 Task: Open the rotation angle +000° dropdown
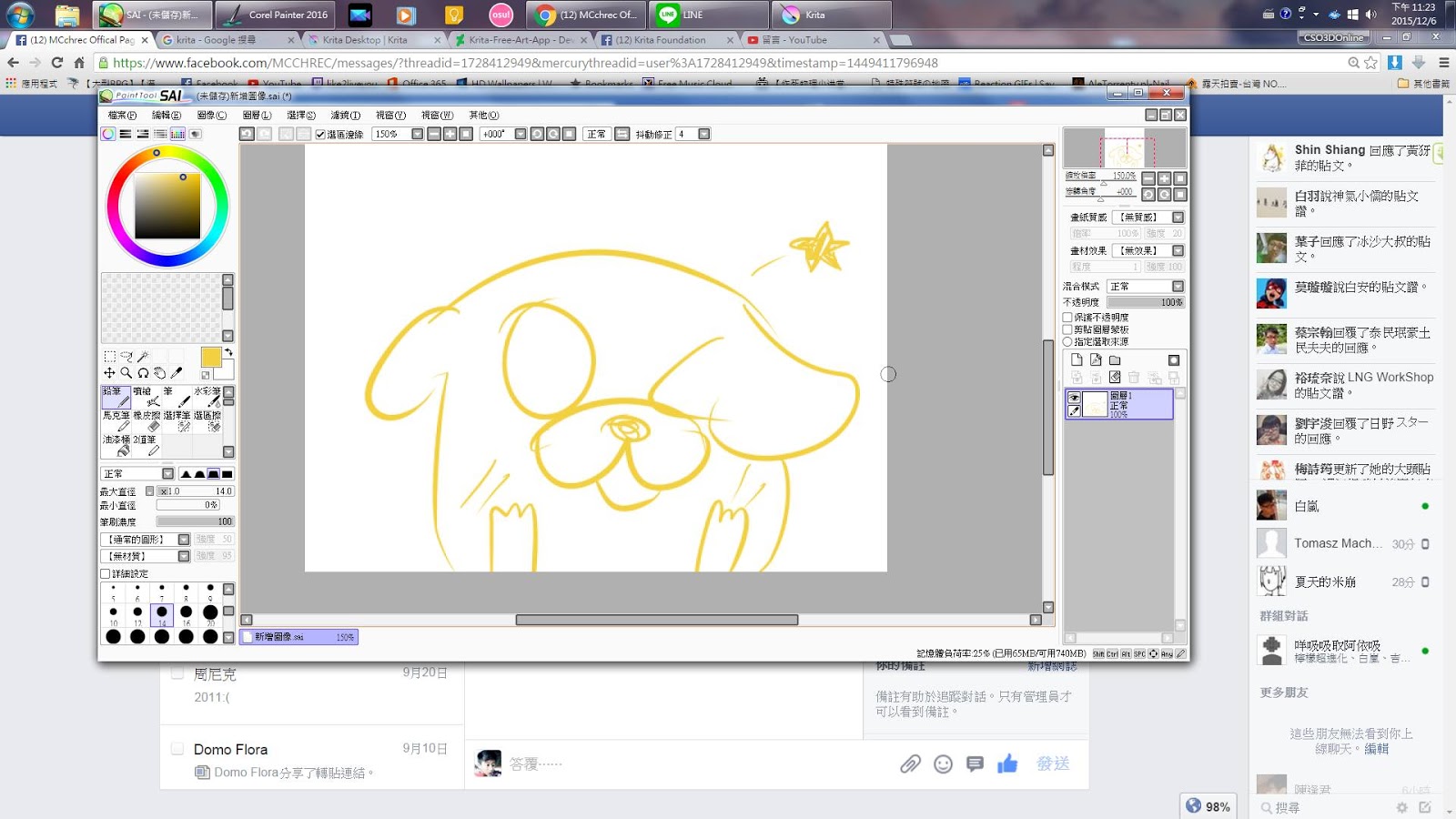click(521, 134)
